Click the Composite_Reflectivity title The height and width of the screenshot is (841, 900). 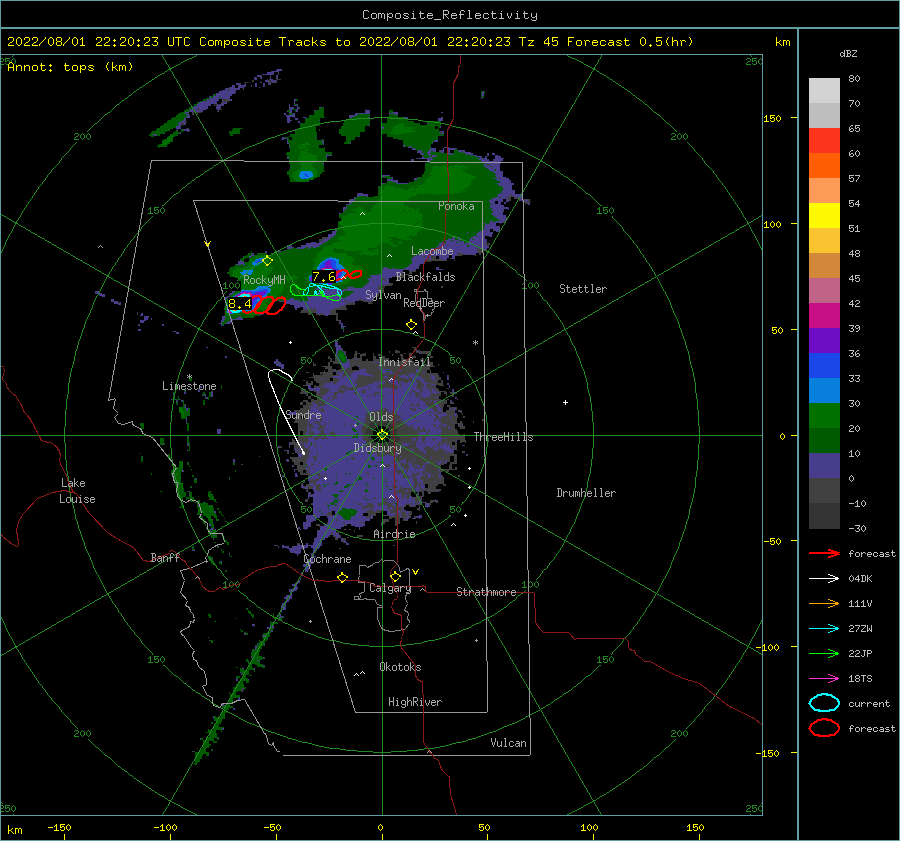point(450,15)
